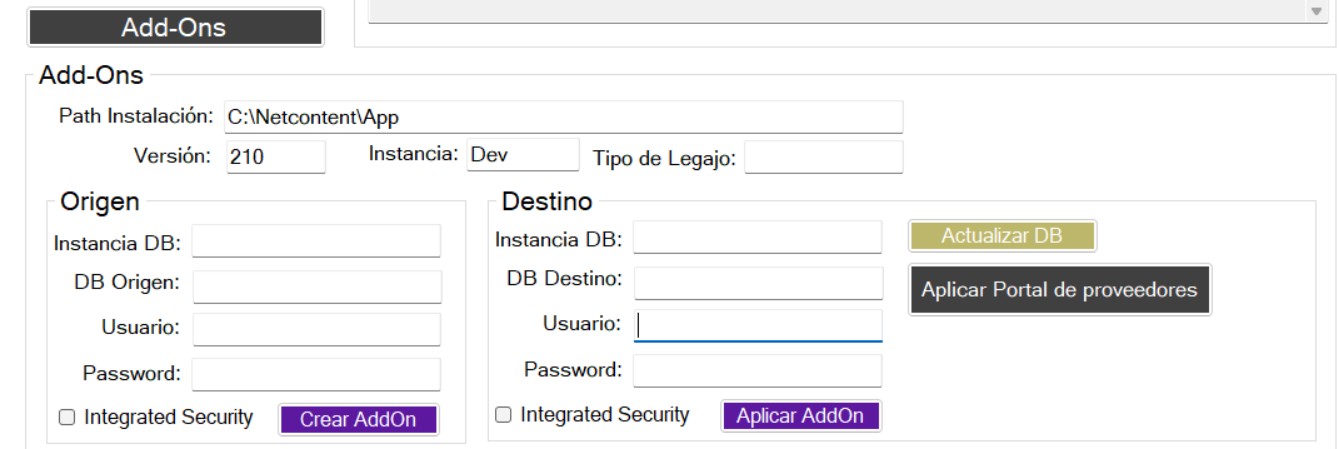
Task: Click the Add-Ons dark header button
Action: tap(175, 27)
